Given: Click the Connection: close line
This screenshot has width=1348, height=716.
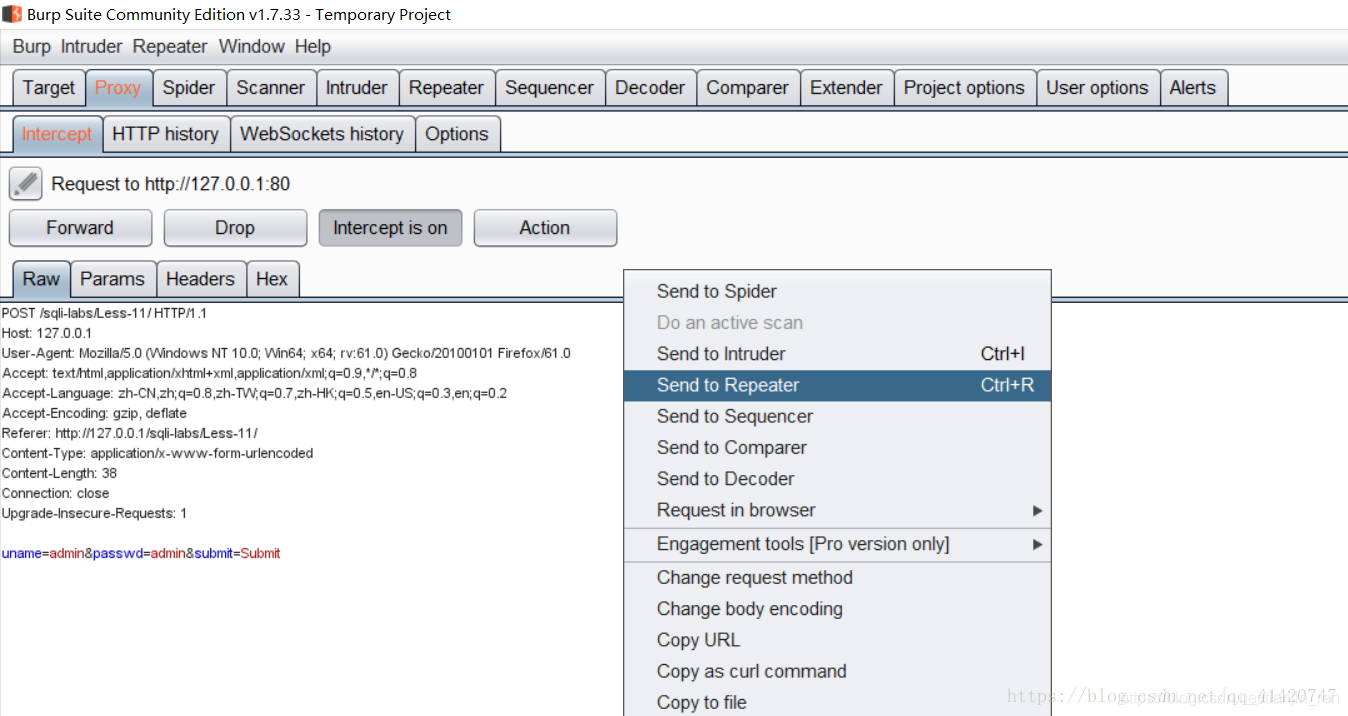Looking at the screenshot, I should click(56, 493).
